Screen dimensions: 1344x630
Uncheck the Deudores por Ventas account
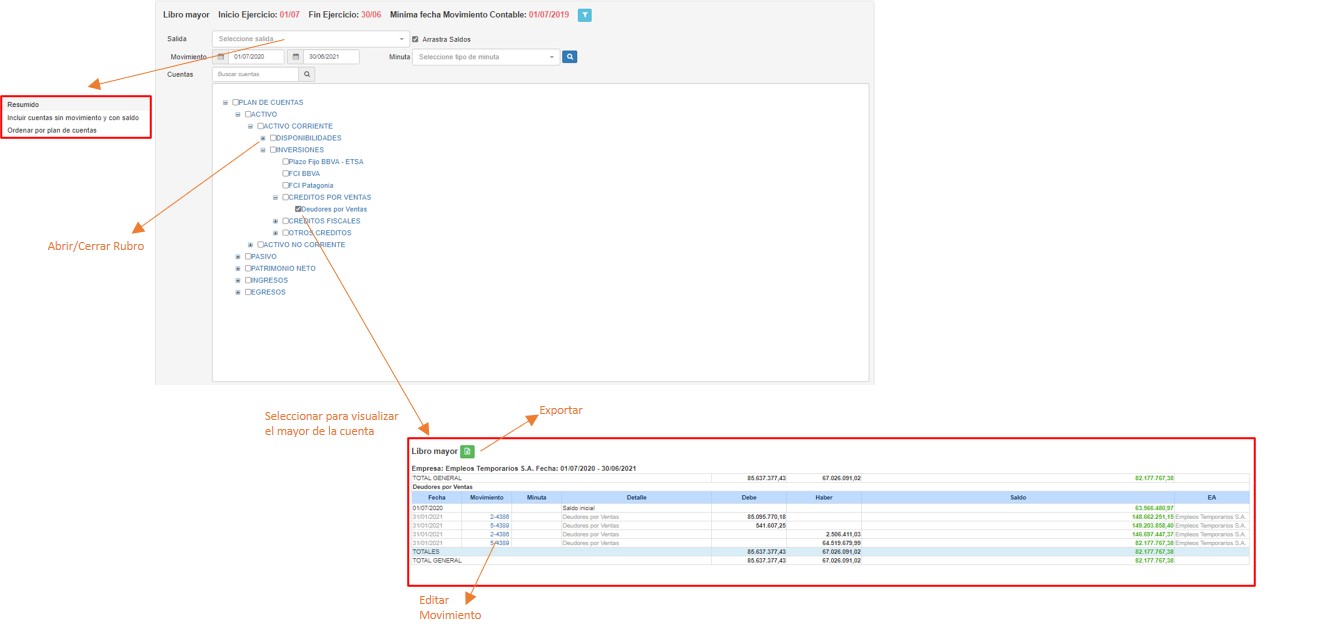(298, 209)
